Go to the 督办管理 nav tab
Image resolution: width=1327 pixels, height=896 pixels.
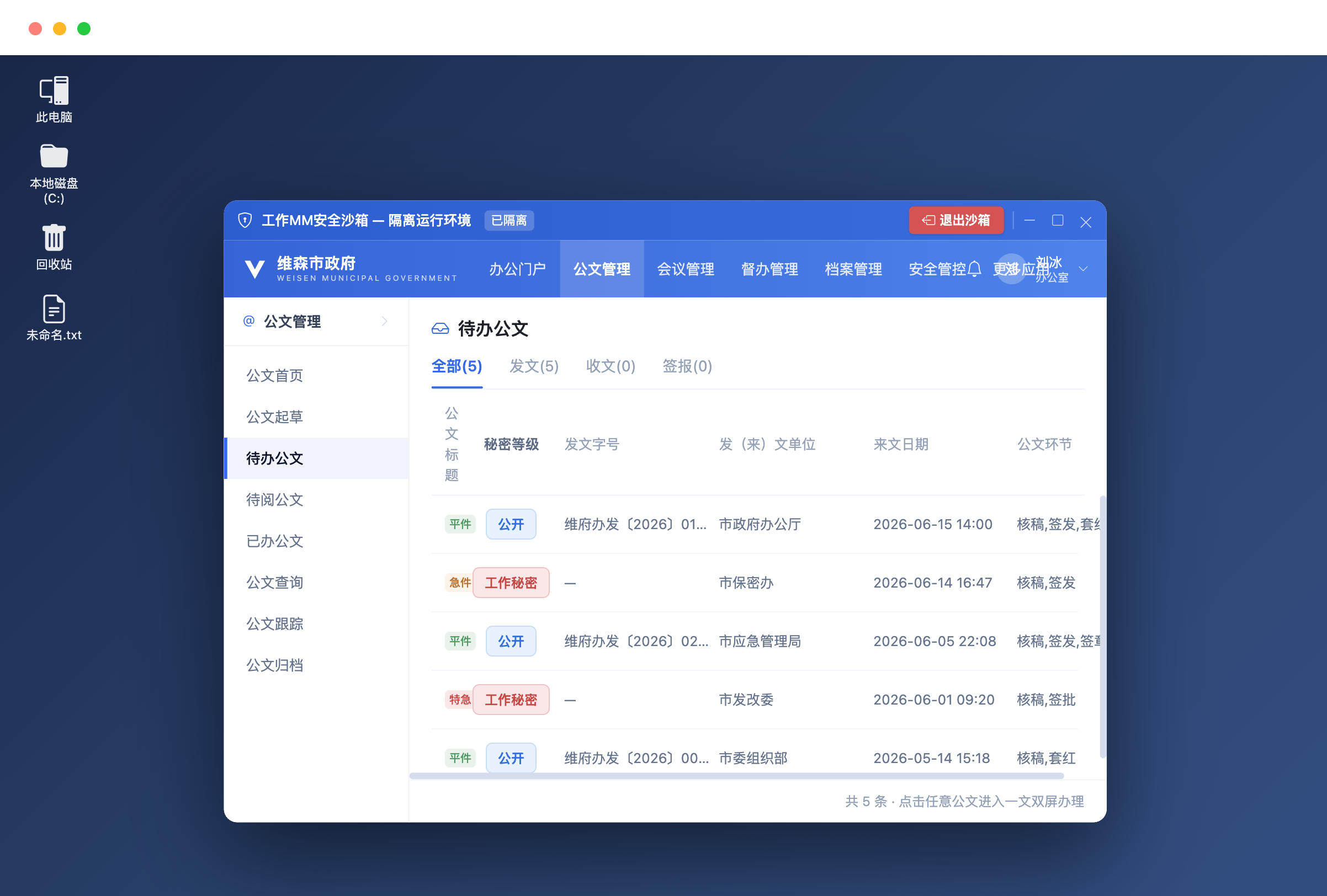coord(769,269)
